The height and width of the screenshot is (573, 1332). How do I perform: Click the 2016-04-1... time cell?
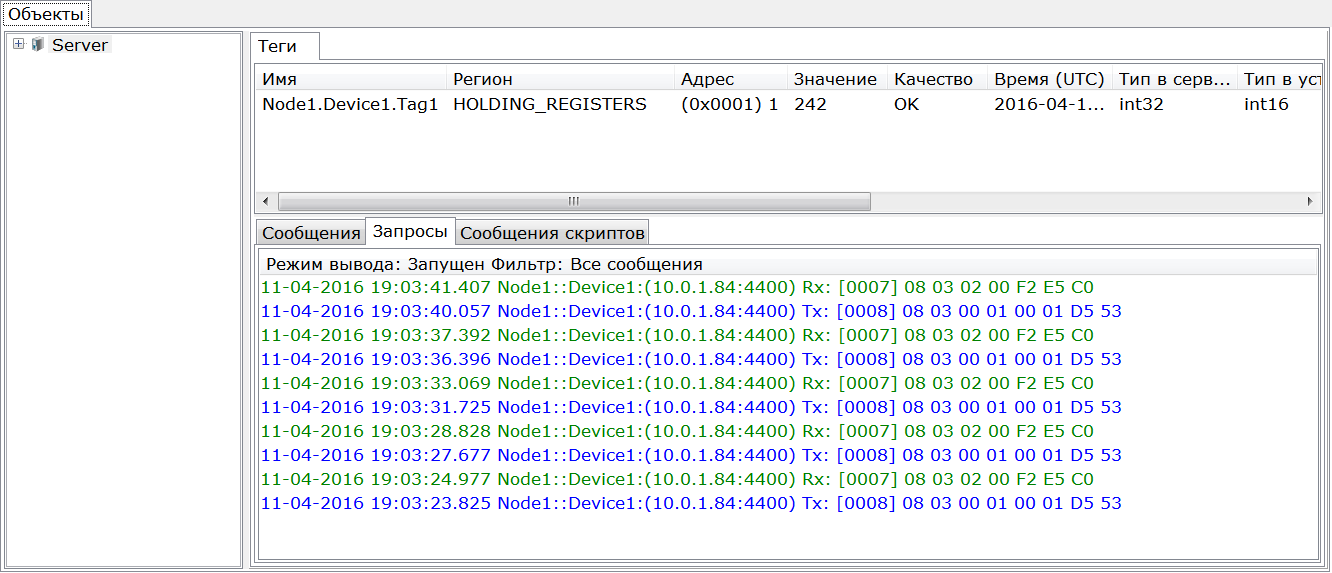[x=1050, y=104]
